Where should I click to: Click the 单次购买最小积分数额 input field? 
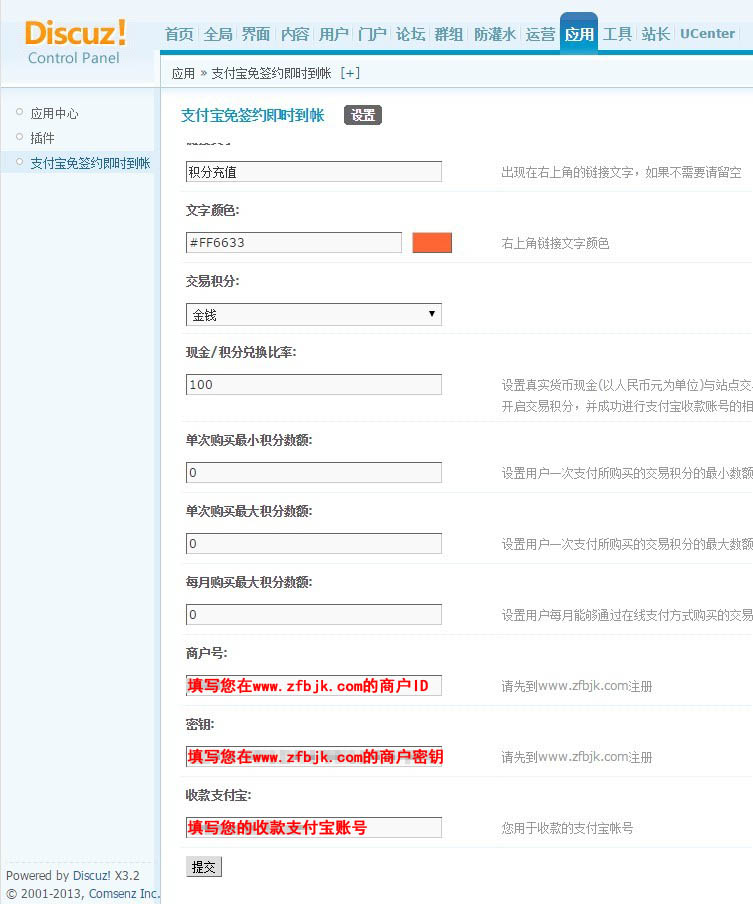[x=314, y=473]
